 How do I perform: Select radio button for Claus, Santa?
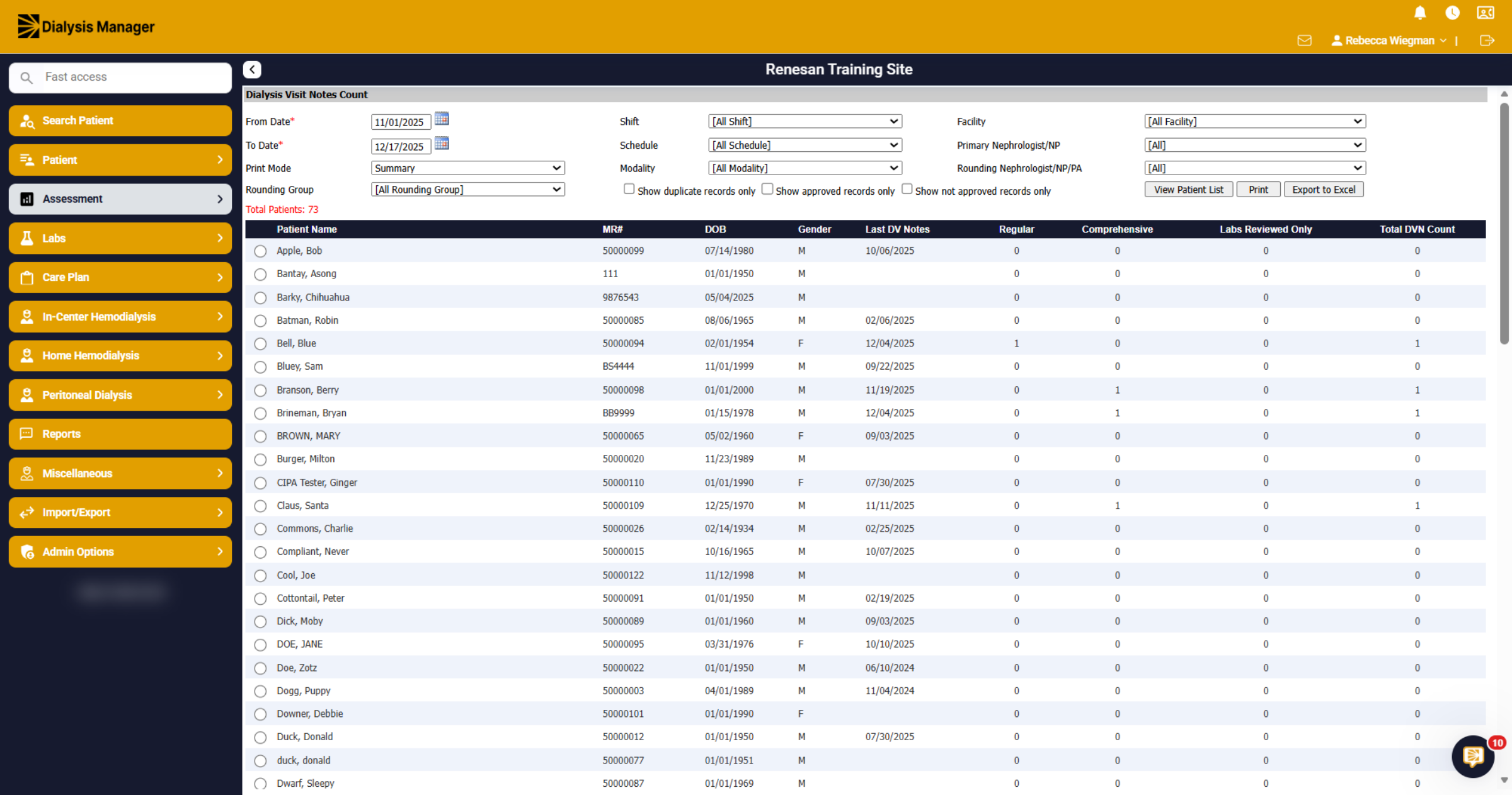point(260,506)
